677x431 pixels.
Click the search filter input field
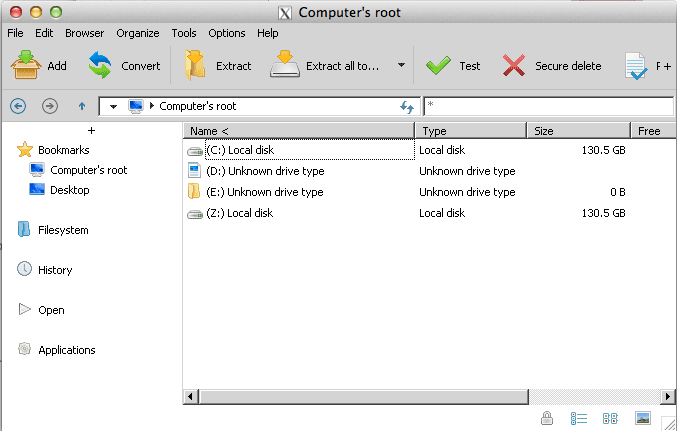tap(548, 106)
